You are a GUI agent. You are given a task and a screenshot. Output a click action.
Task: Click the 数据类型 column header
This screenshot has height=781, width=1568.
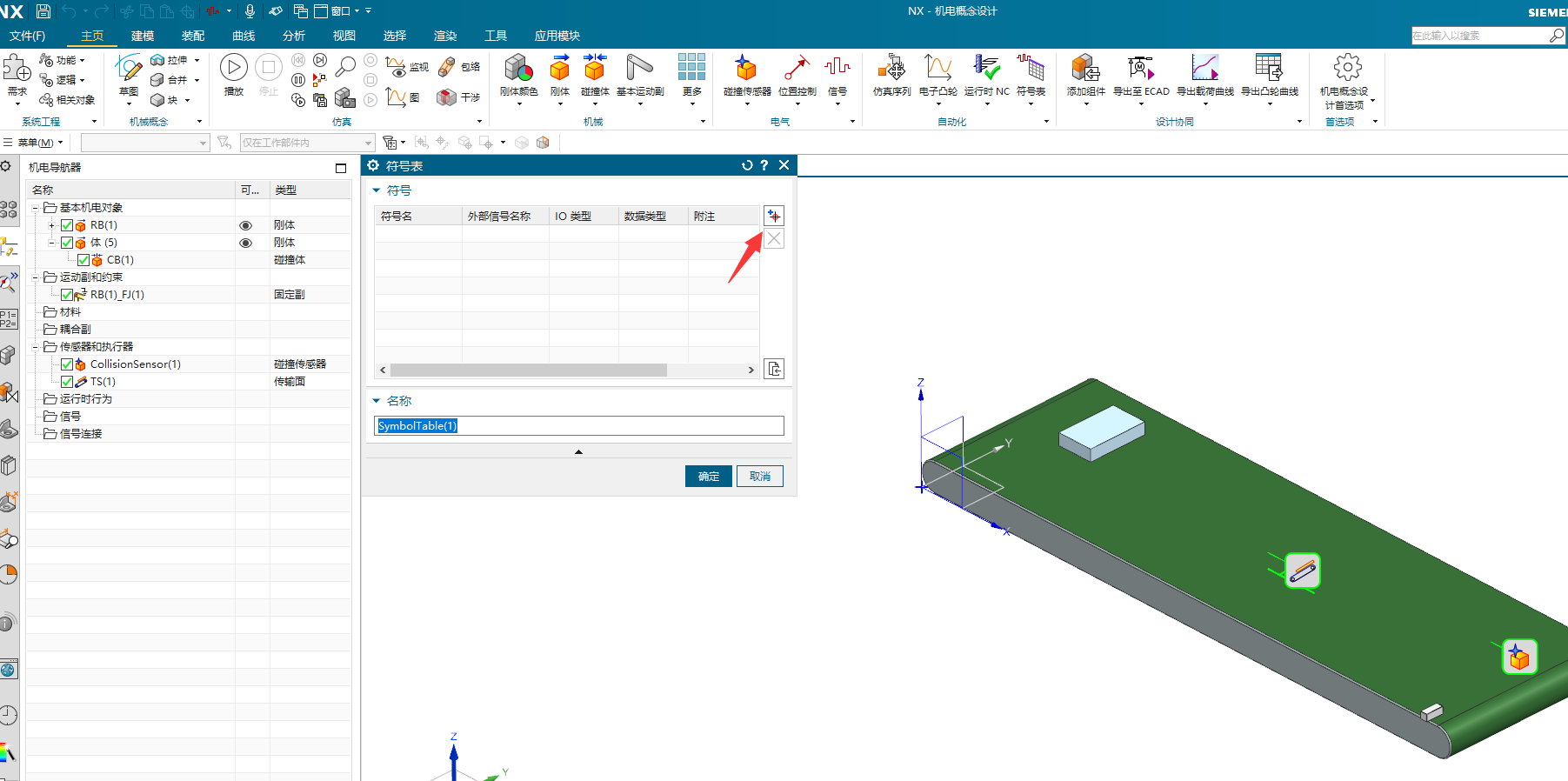(653, 216)
